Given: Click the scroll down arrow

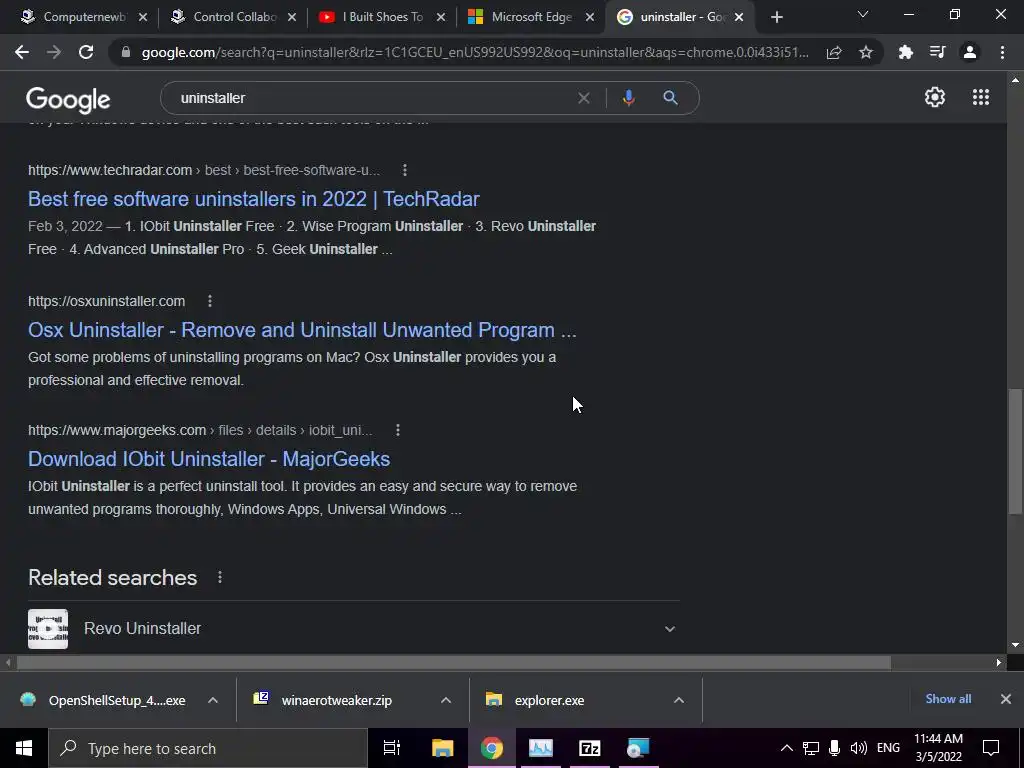Looking at the screenshot, I should (x=1015, y=645).
